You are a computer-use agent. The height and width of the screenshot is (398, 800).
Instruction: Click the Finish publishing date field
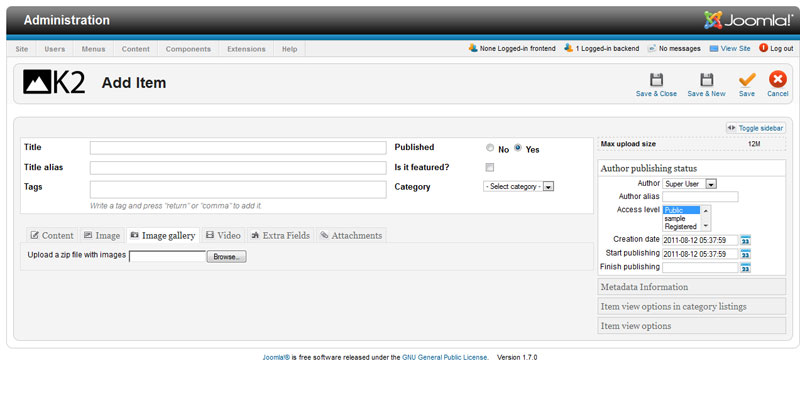point(700,267)
